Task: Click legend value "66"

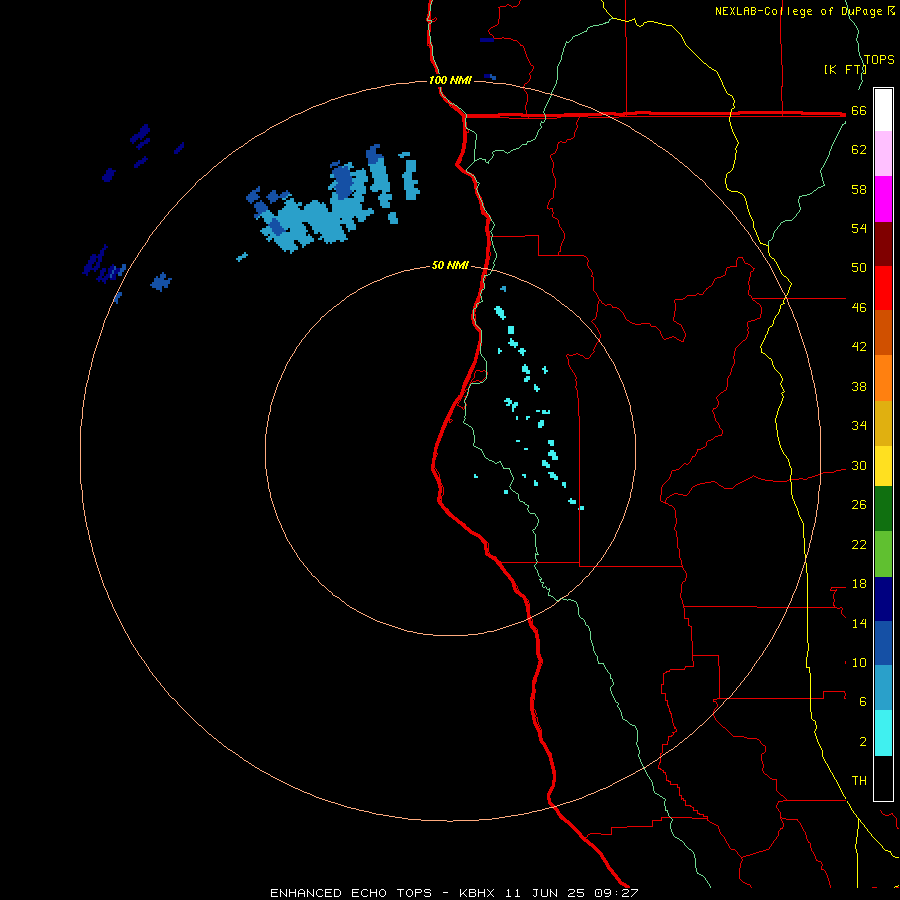Action: (859, 111)
